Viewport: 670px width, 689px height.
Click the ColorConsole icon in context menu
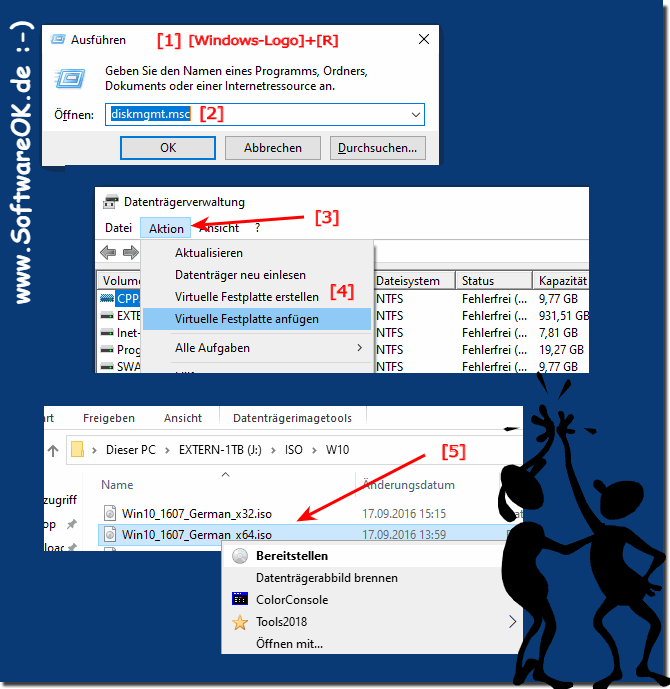[x=240, y=599]
